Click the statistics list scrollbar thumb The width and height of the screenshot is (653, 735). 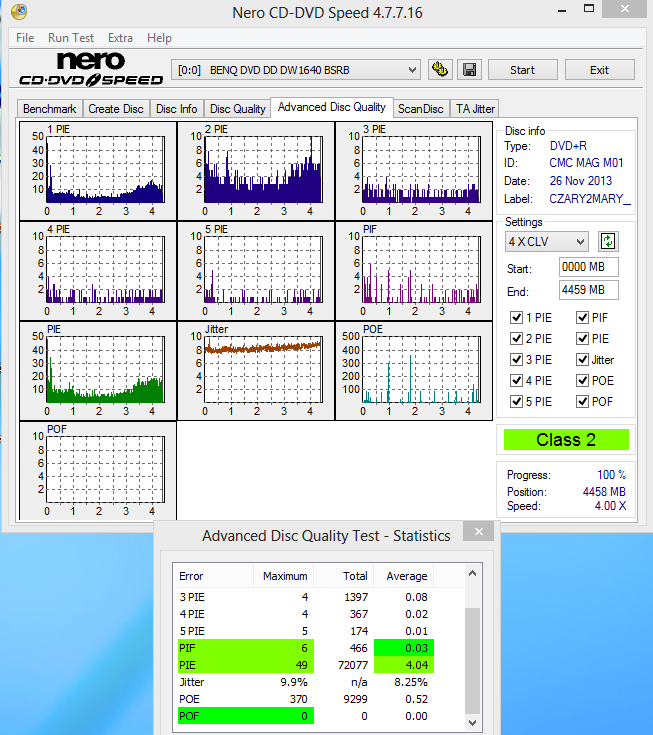coord(473,660)
